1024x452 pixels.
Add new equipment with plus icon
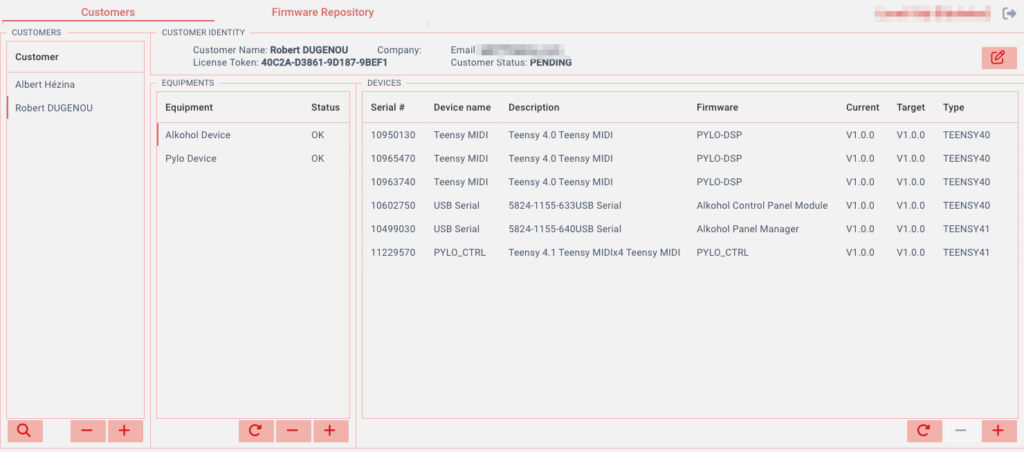(x=330, y=431)
